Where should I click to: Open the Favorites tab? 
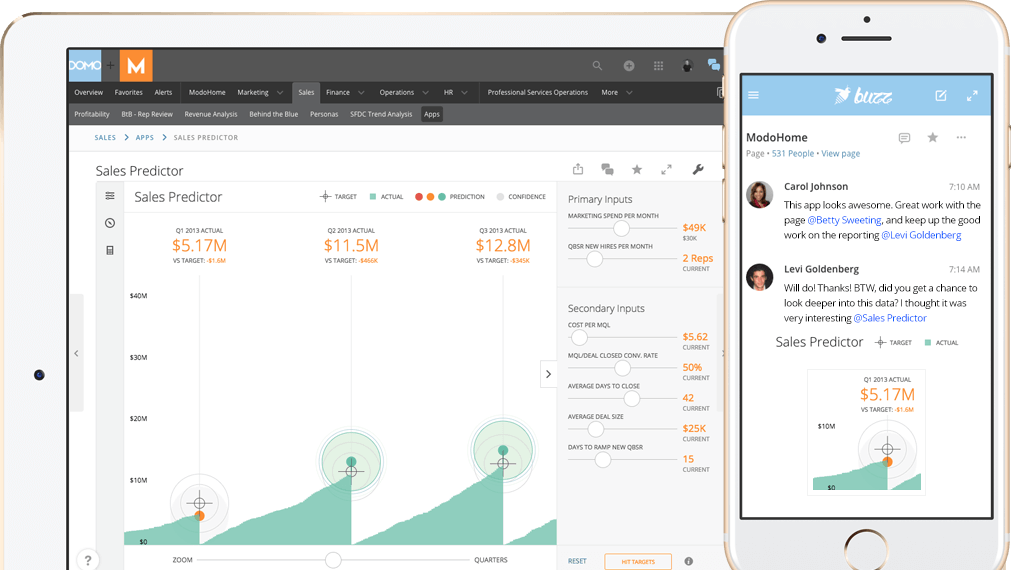[x=128, y=92]
